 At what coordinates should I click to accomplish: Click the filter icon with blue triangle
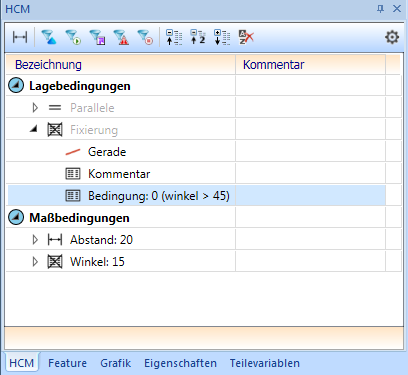coord(49,37)
